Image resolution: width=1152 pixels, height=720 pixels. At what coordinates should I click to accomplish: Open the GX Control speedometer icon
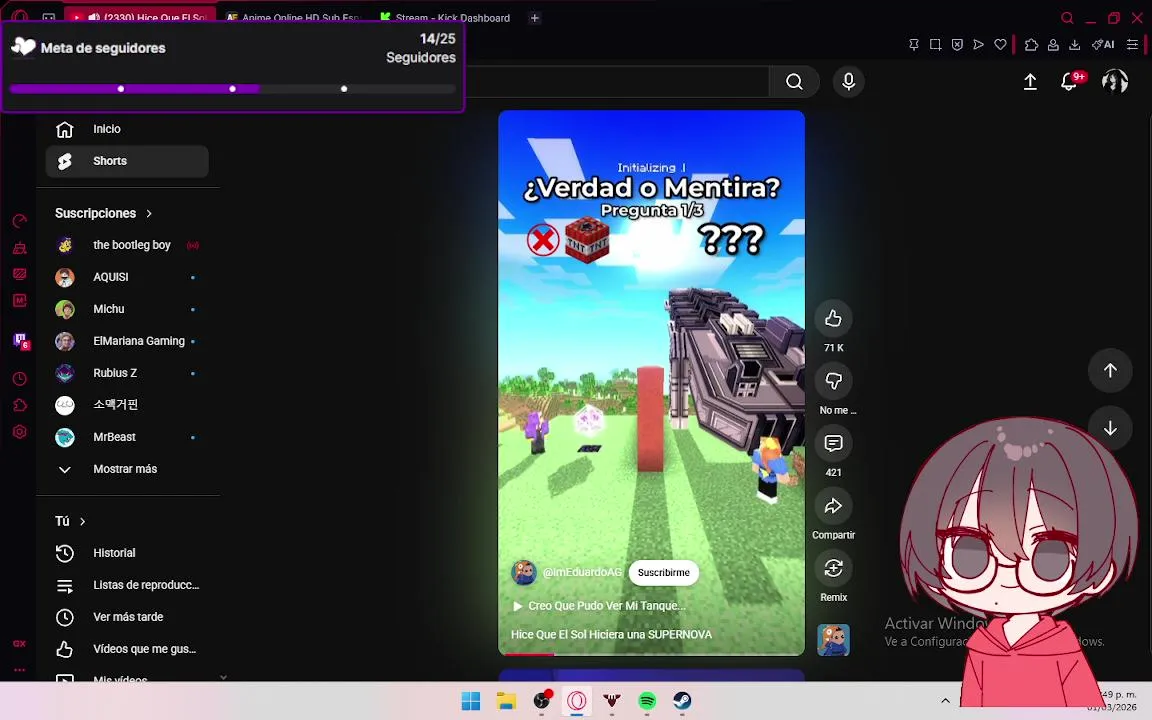[x=20, y=221]
